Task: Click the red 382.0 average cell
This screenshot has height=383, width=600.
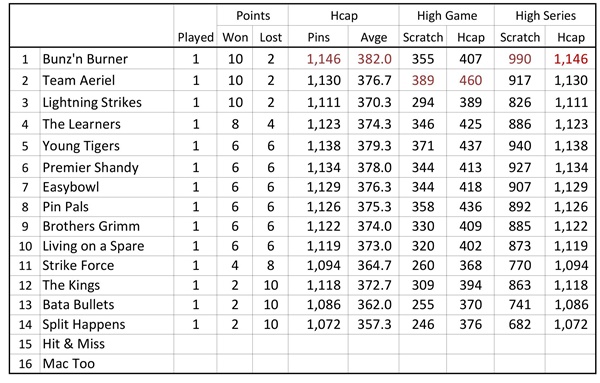Action: (x=374, y=59)
